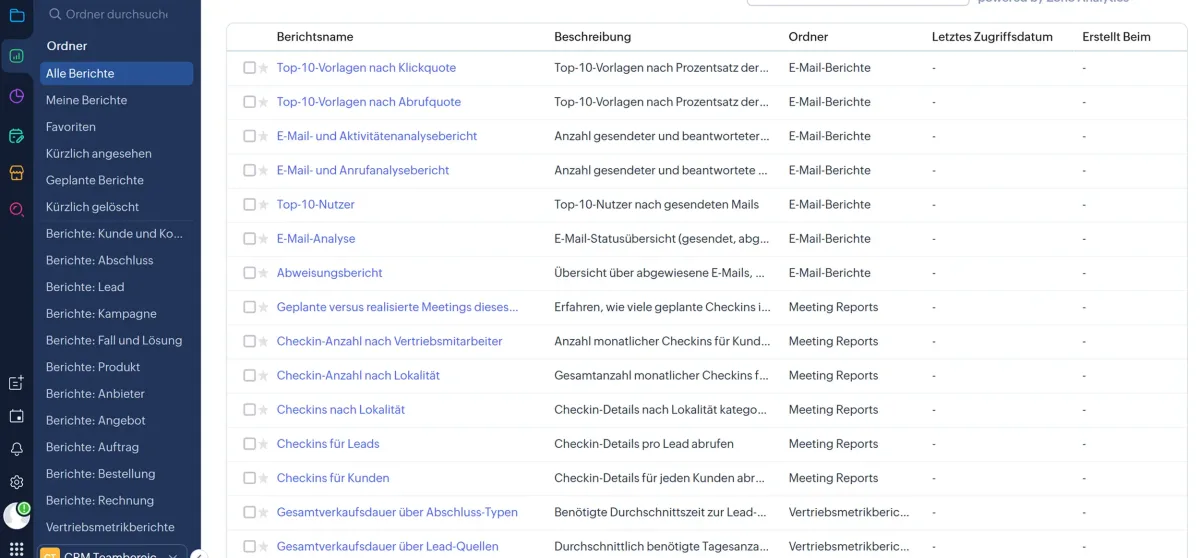Open the E-Mail-Analyse report link
The height and width of the screenshot is (558, 1200).
316,239
